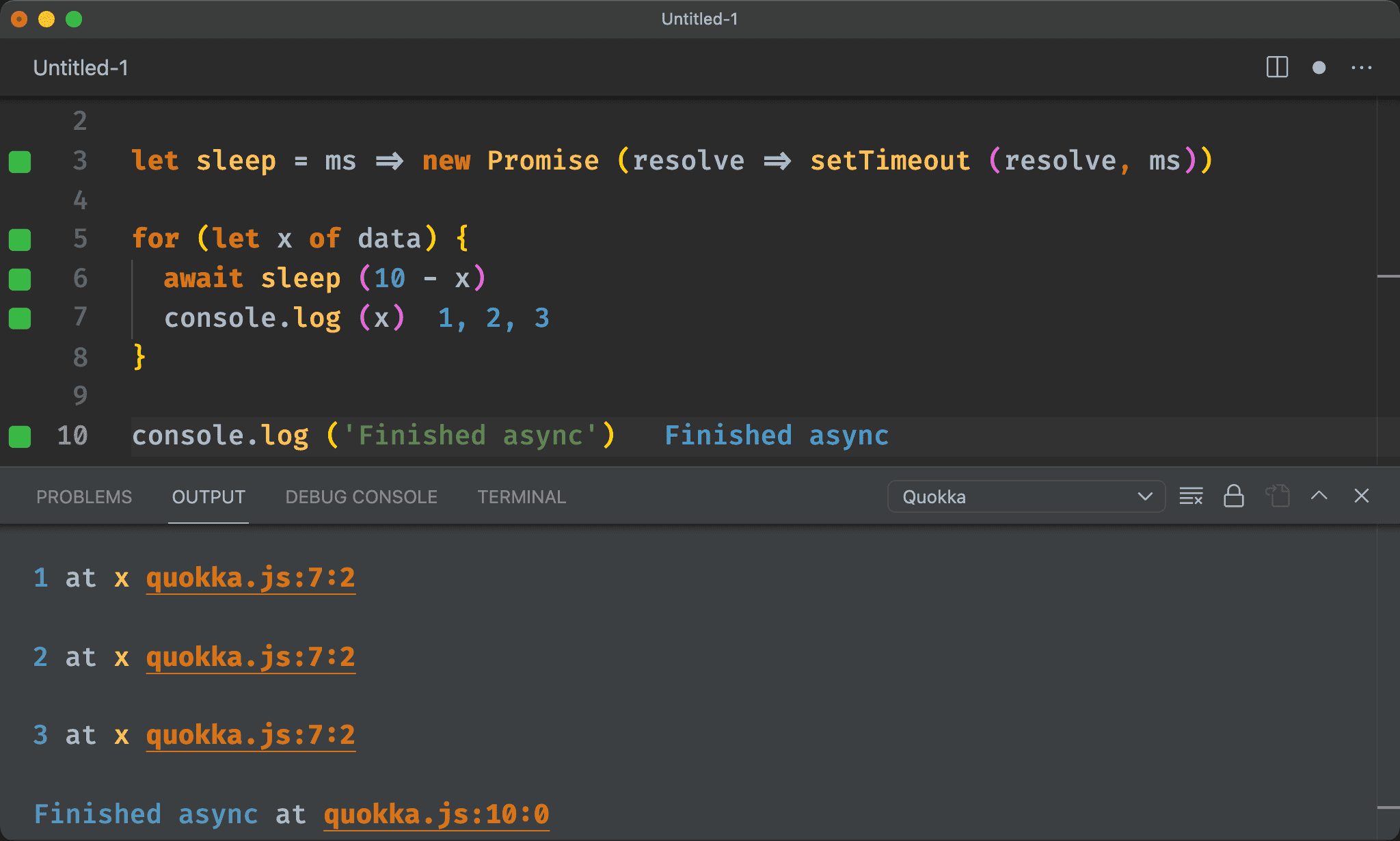Open the editor More Actions ellipsis

(1361, 68)
